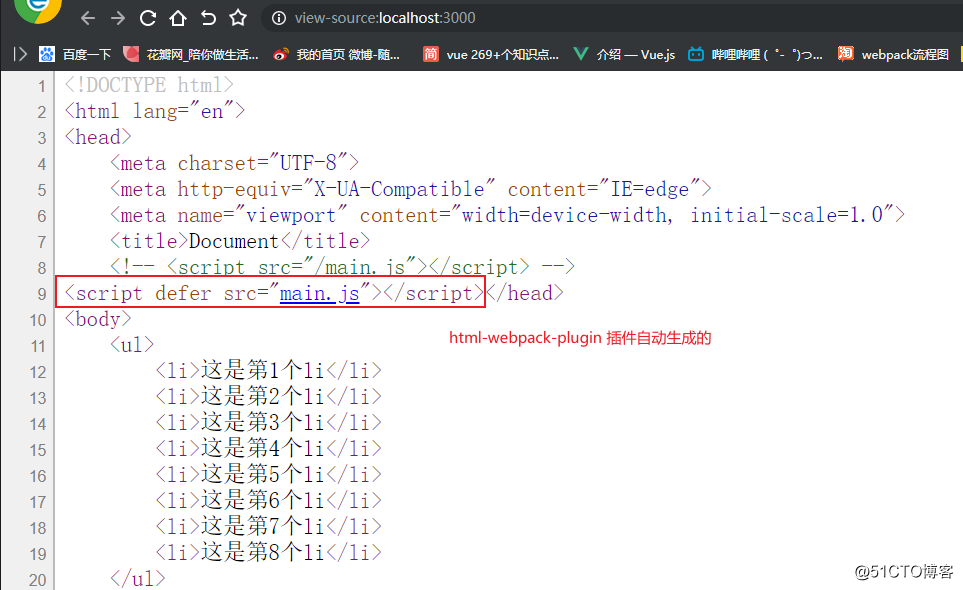This screenshot has width=963, height=590.
Task: Click the meta charset="UTF-8" line
Action: click(235, 163)
